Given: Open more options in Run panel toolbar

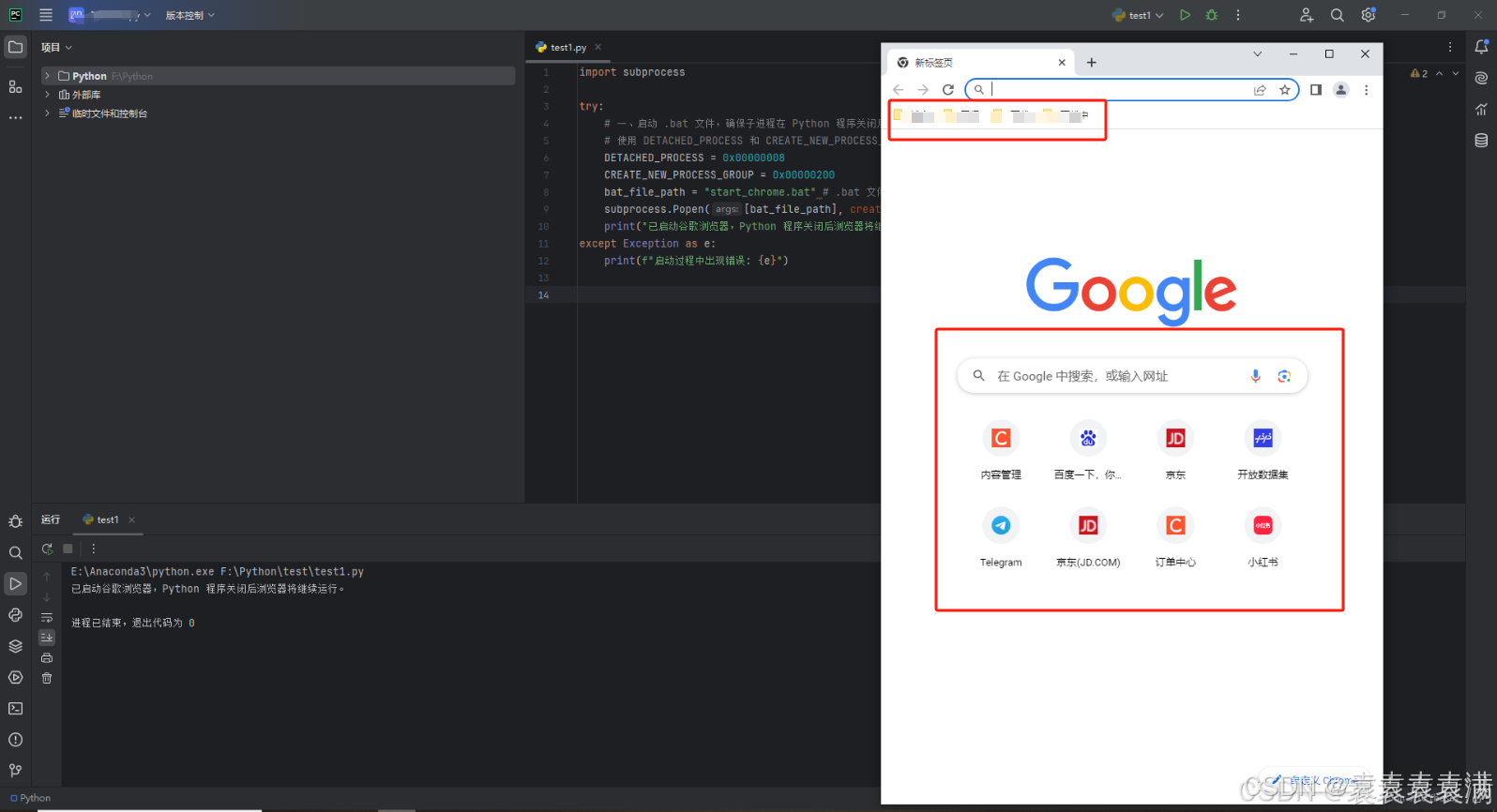Looking at the screenshot, I should tap(94, 549).
